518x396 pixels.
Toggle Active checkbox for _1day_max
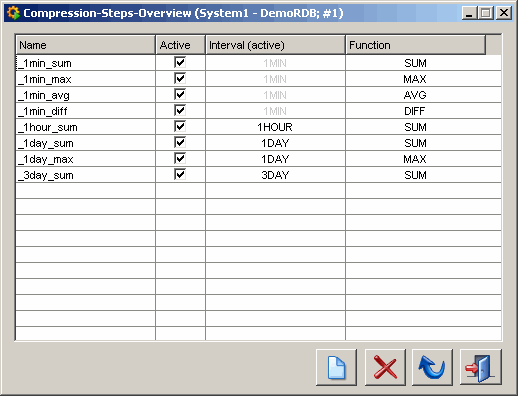coord(180,158)
